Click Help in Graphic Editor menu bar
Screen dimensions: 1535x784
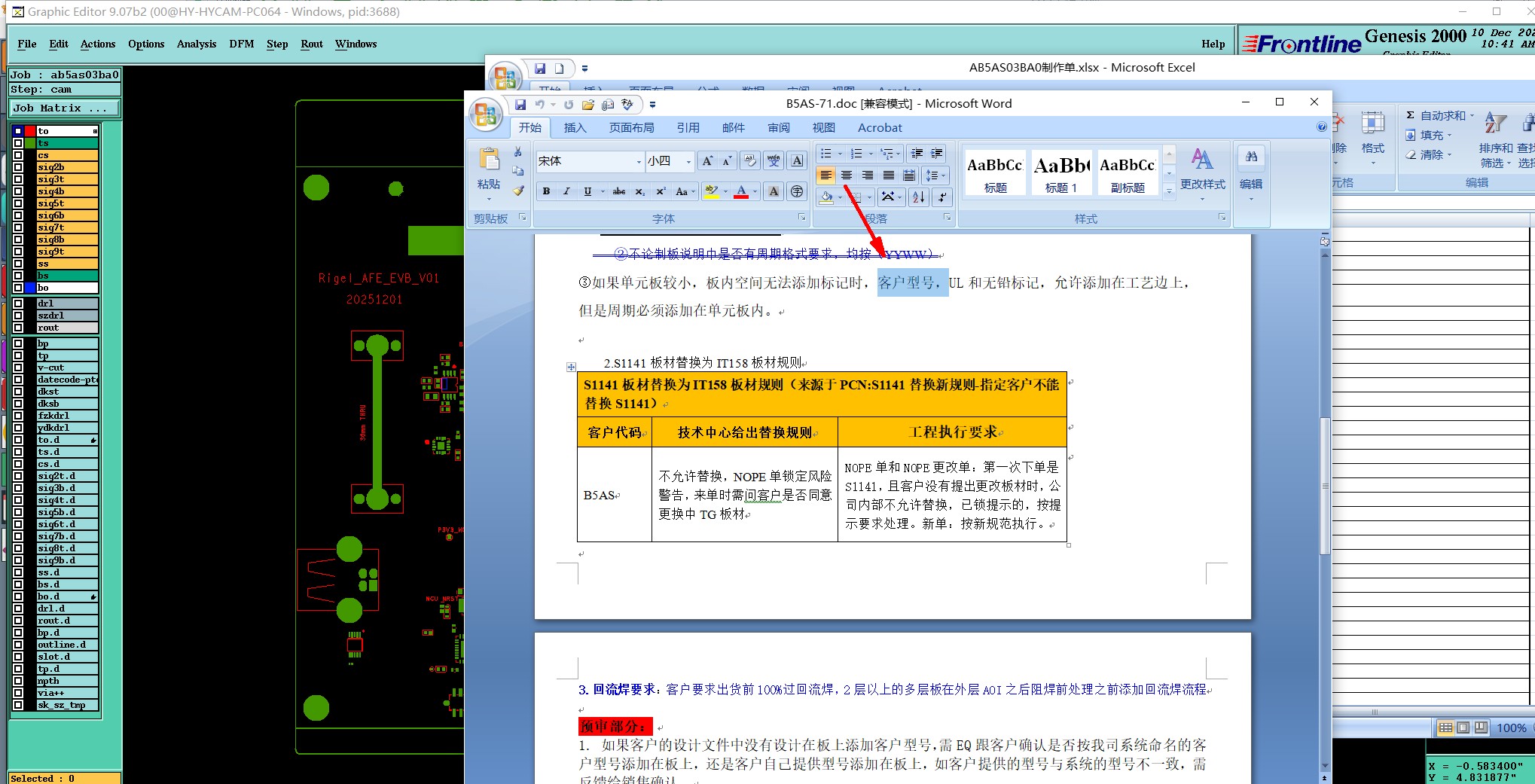pos(1213,44)
